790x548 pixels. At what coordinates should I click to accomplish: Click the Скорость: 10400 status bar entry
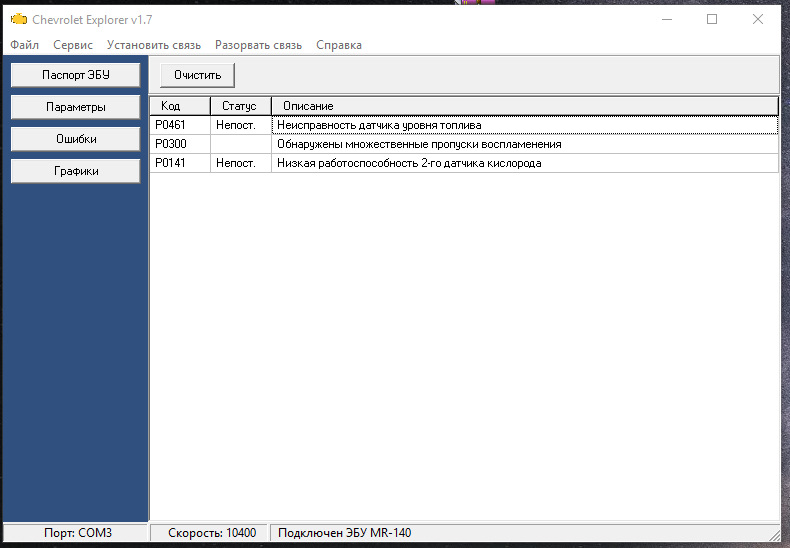pos(210,533)
